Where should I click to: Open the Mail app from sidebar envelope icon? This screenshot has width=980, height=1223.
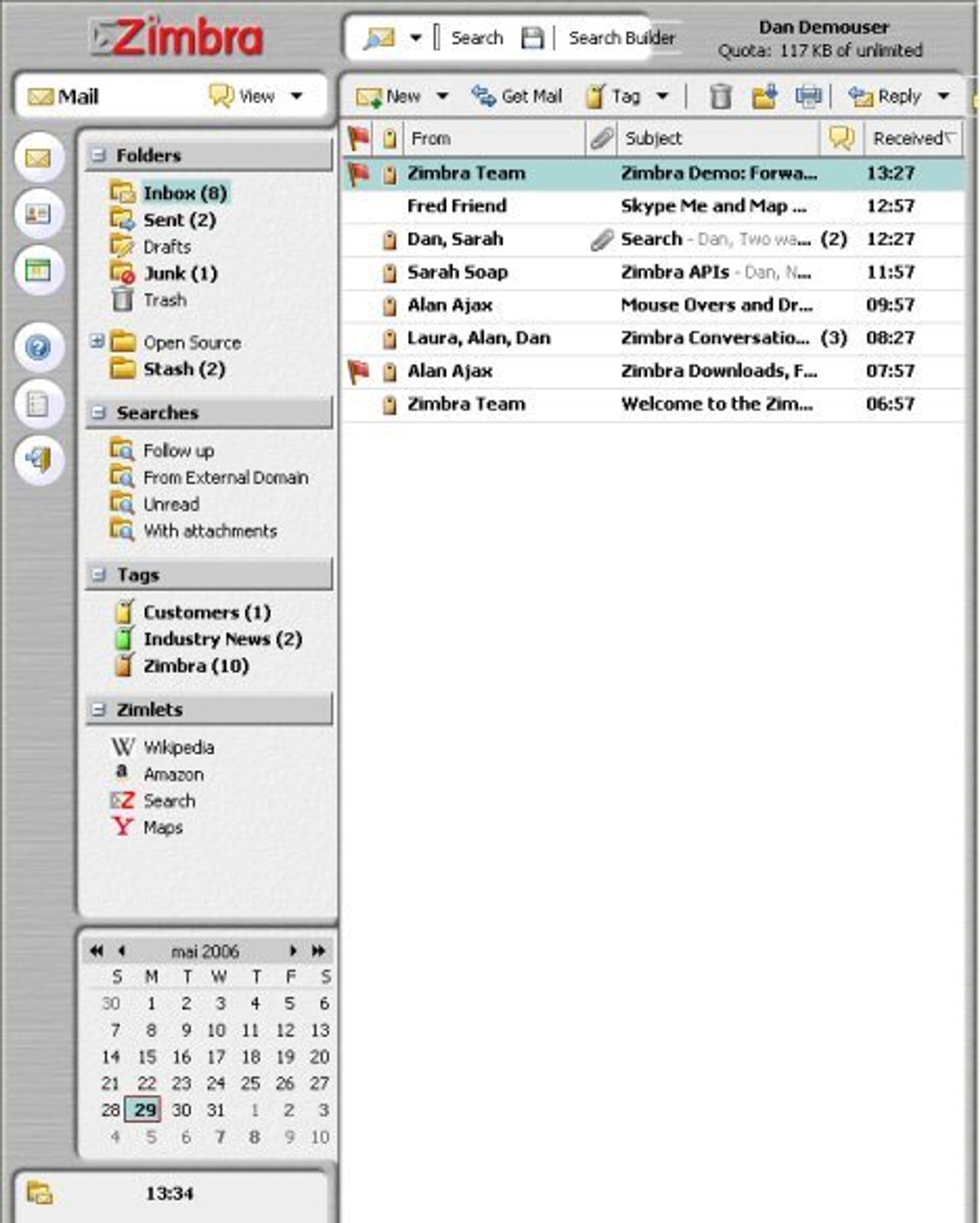39,157
